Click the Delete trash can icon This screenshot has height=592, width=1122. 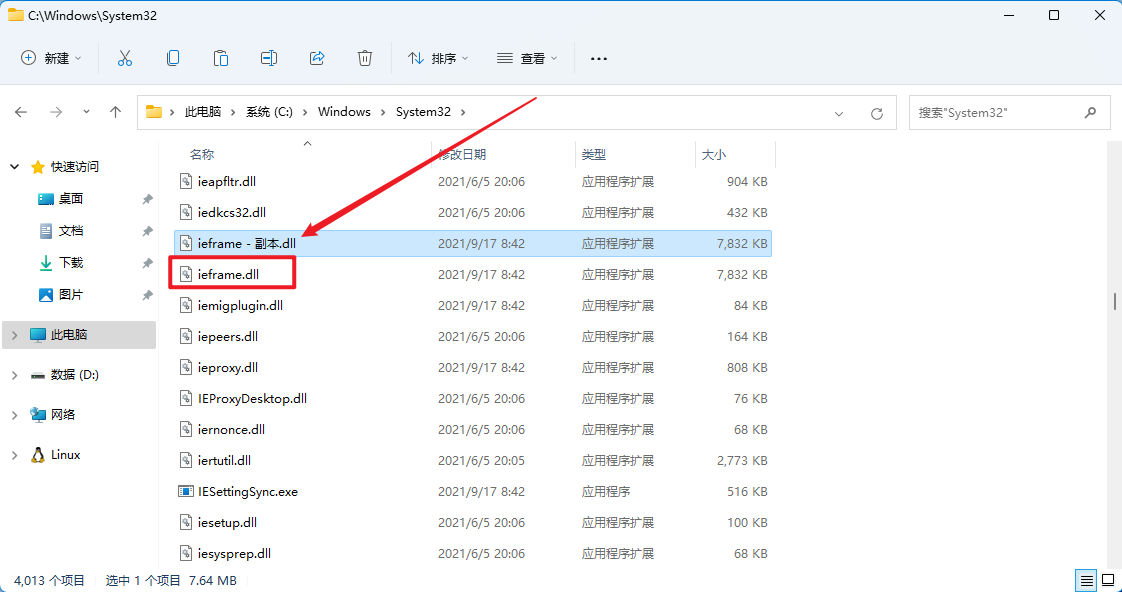point(365,59)
